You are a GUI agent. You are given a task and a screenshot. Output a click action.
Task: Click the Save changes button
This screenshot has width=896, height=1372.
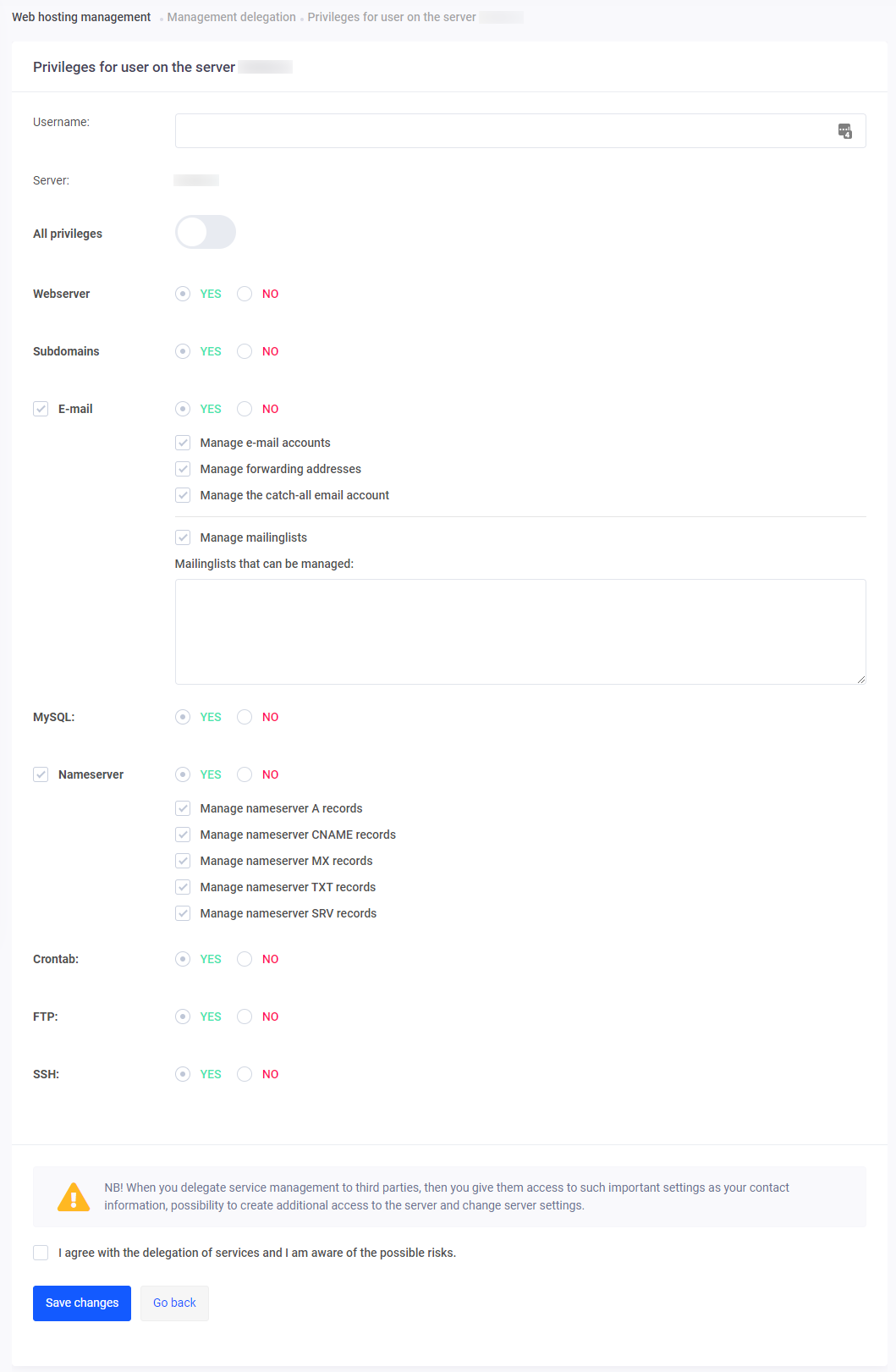point(82,1303)
